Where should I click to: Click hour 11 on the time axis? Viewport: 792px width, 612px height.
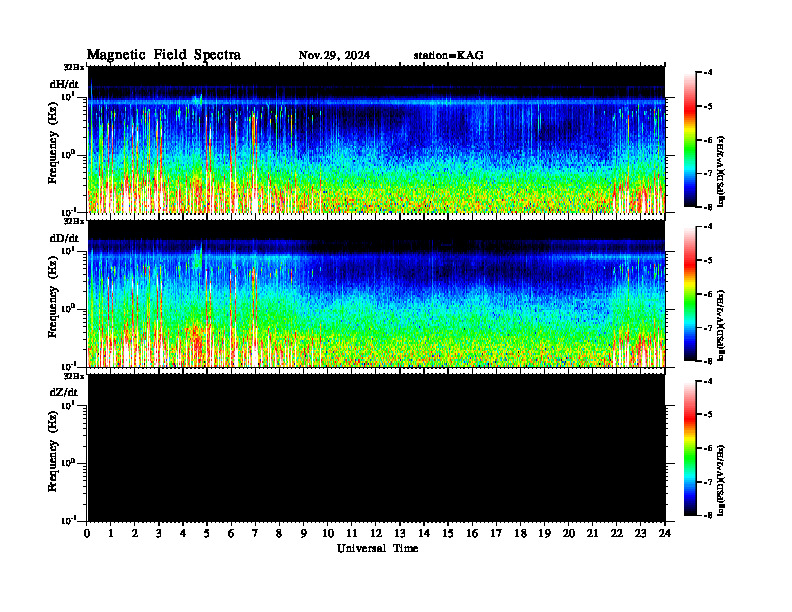coord(352,533)
